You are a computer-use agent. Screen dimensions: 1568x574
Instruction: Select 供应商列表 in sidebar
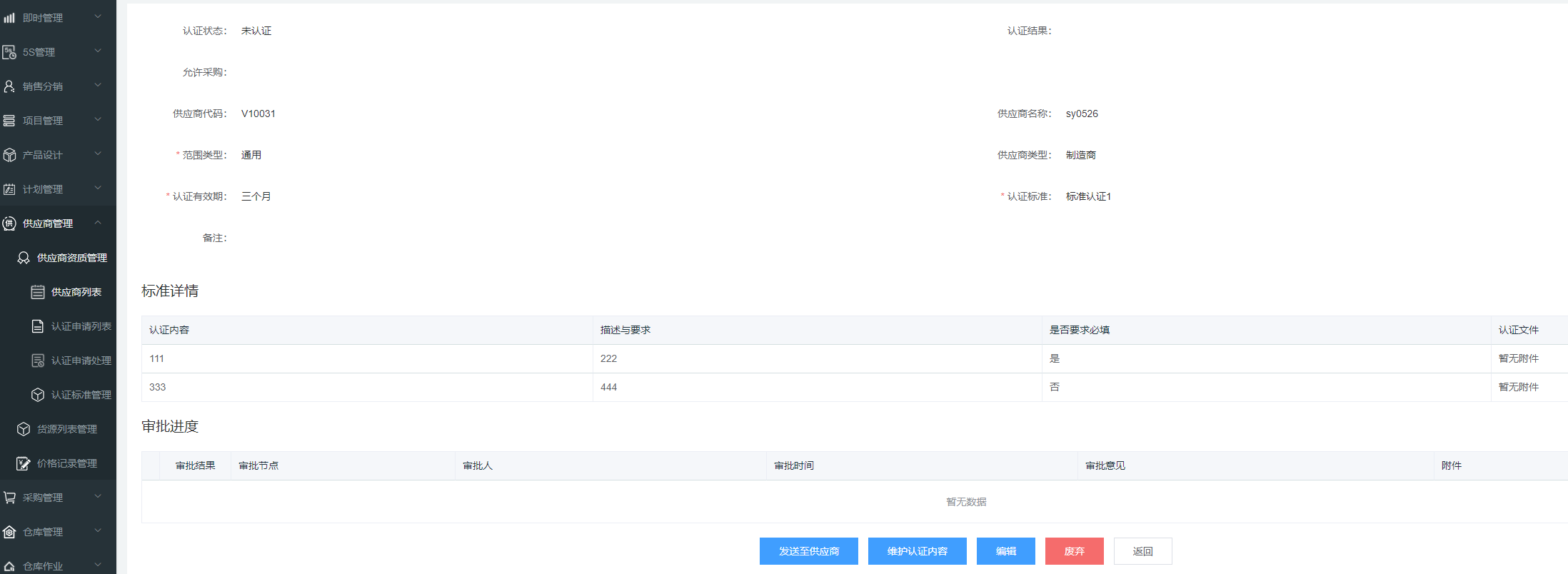(x=76, y=292)
